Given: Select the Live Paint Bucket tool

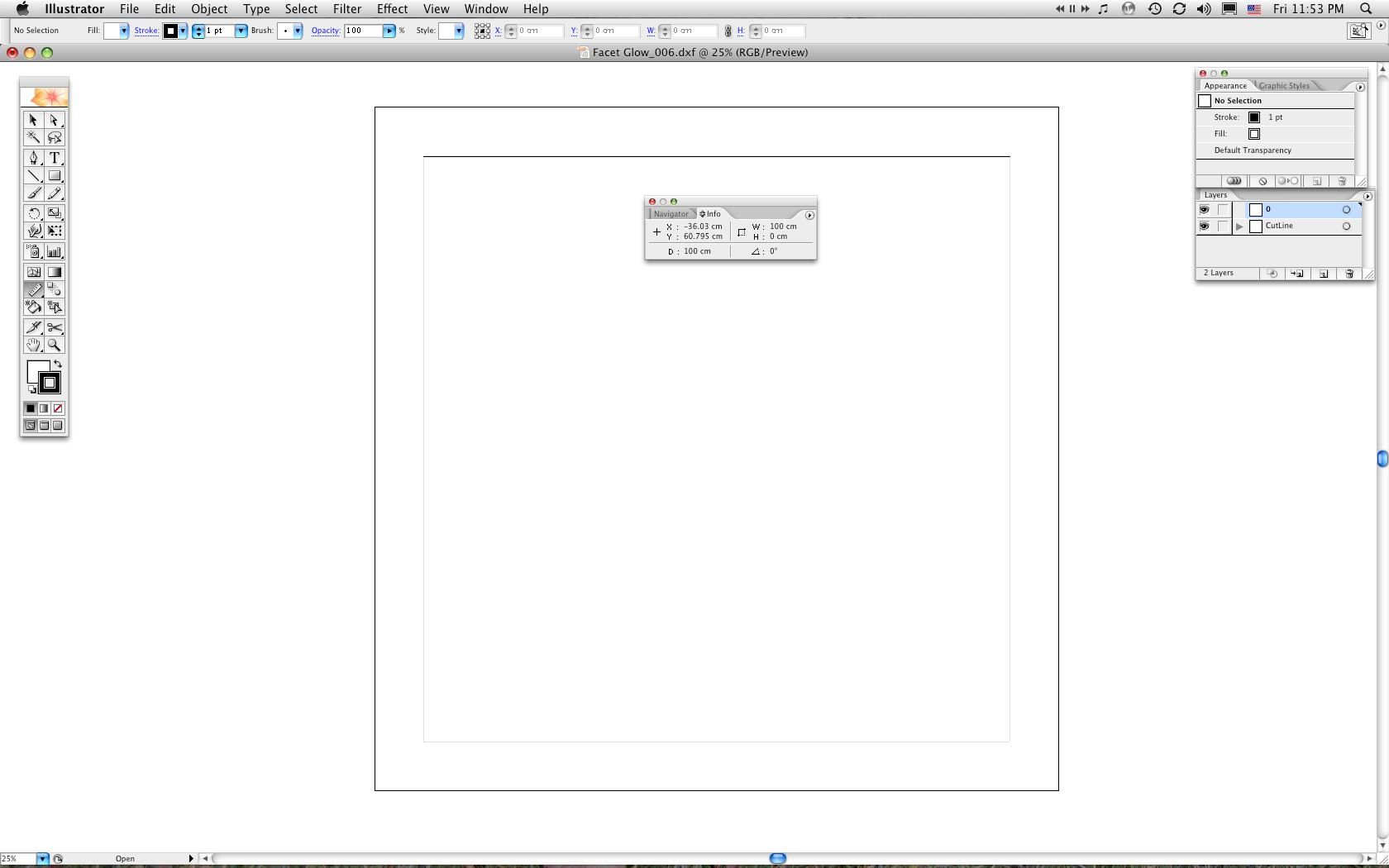Looking at the screenshot, I should [x=33, y=308].
